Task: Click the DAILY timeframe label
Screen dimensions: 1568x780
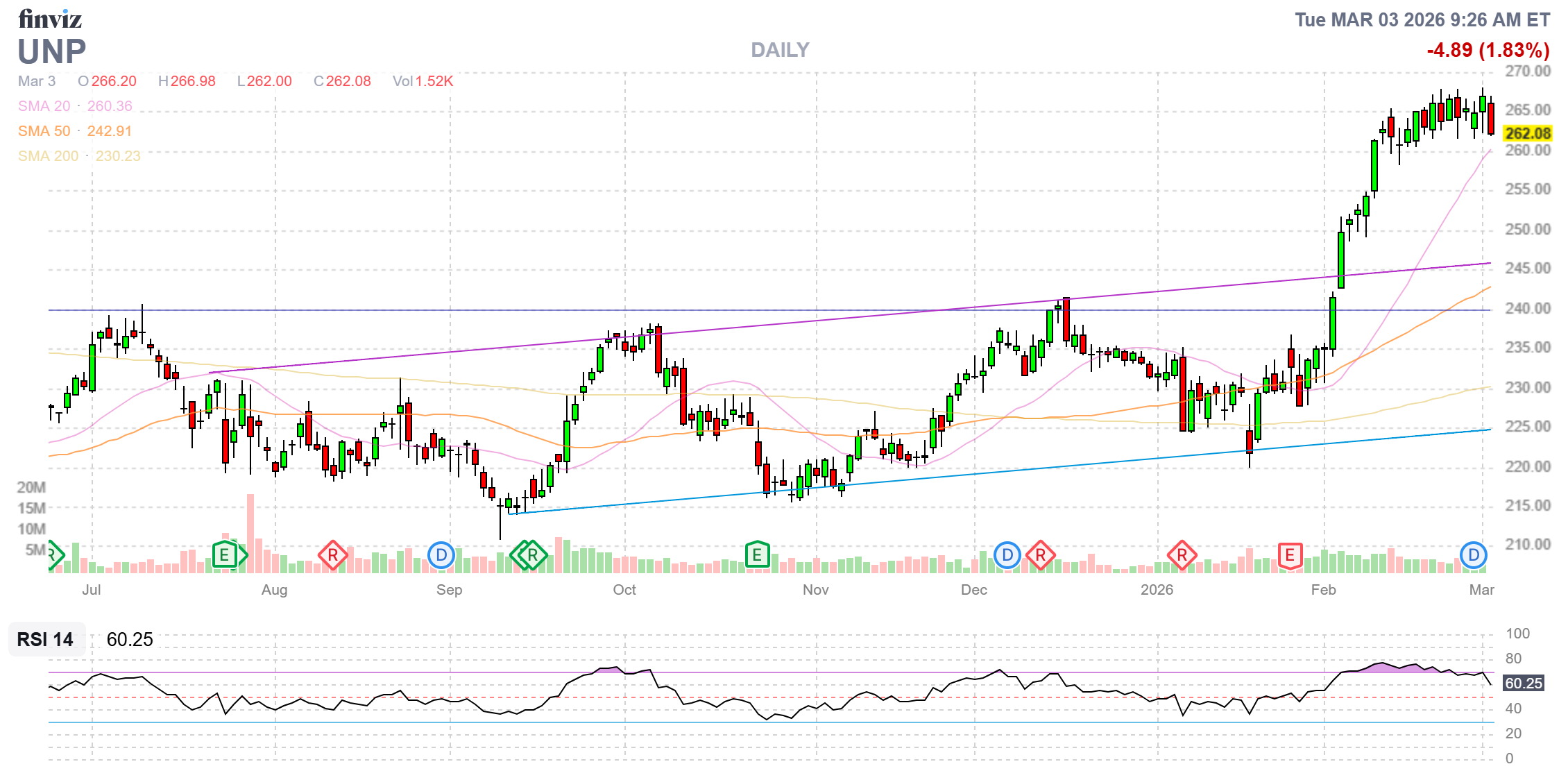Action: [x=780, y=50]
